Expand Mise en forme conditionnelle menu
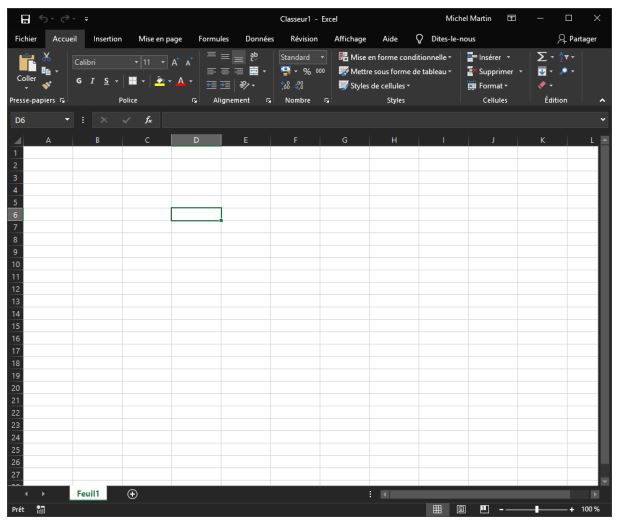The height and width of the screenshot is (526, 620). (395, 57)
